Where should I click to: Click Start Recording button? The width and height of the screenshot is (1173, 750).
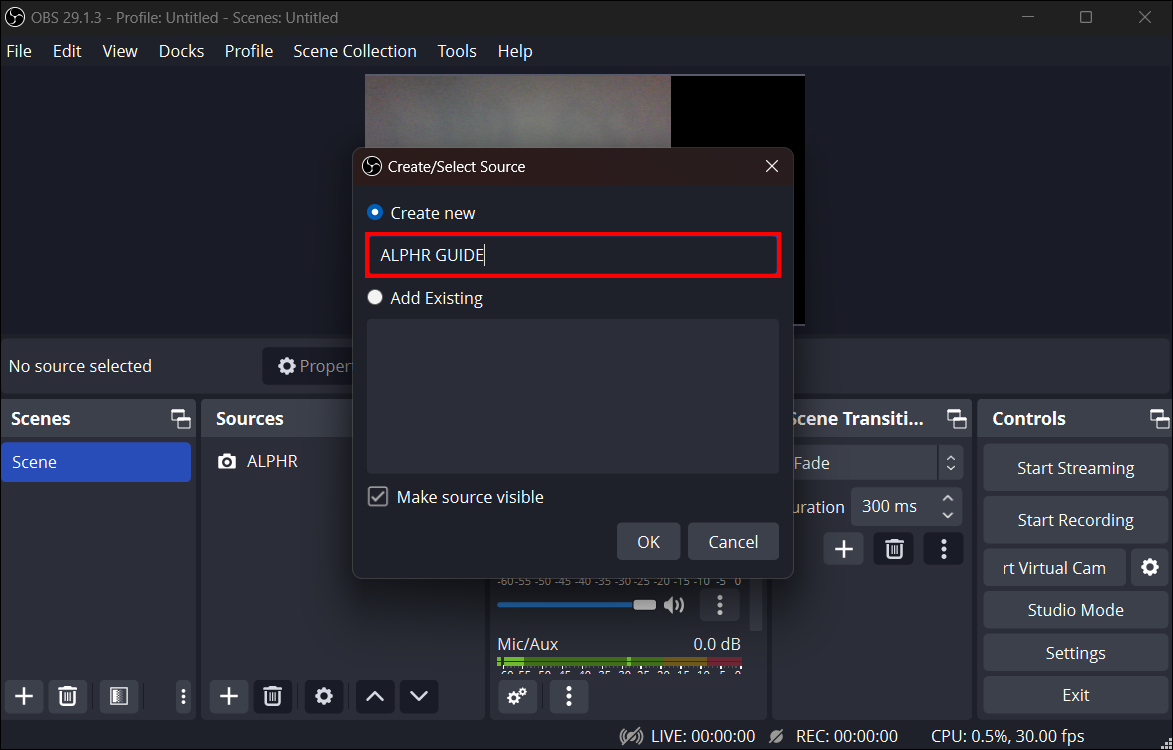point(1075,520)
